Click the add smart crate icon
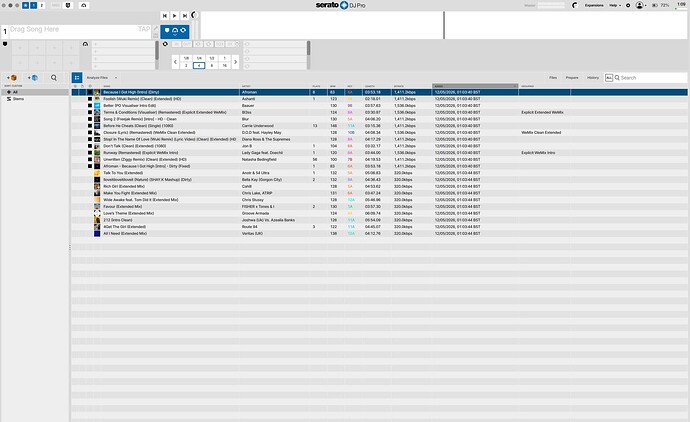This screenshot has height=422, width=690. (x=33, y=78)
